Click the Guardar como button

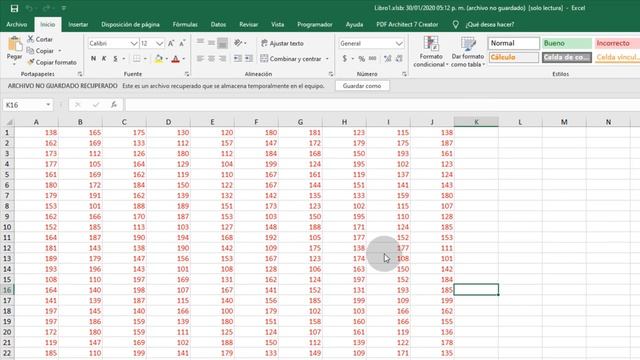point(362,86)
